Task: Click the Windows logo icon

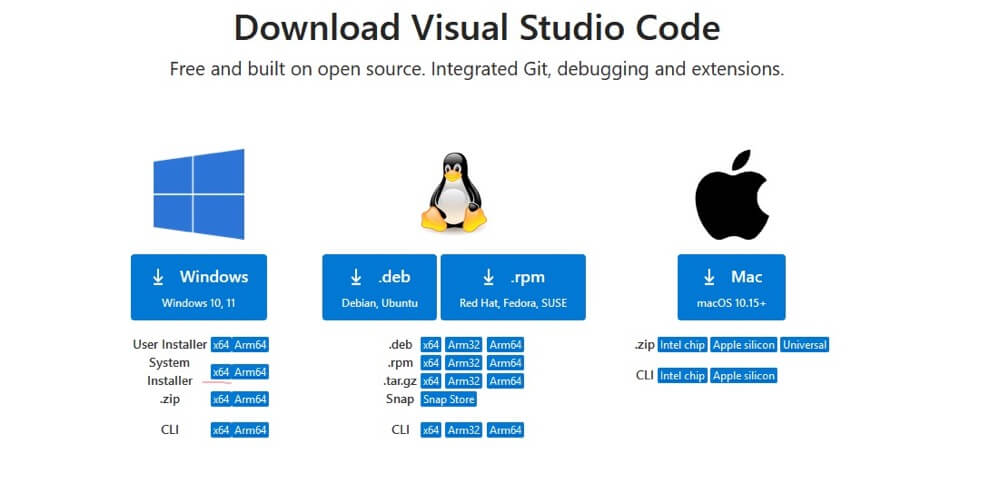Action: click(x=198, y=194)
